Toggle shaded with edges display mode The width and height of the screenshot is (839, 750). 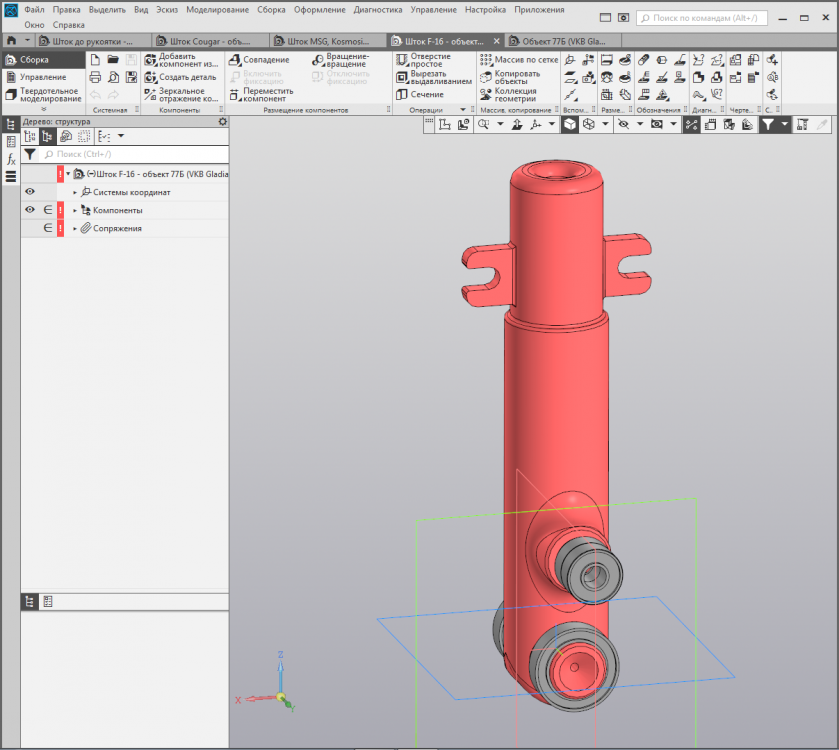[569, 124]
